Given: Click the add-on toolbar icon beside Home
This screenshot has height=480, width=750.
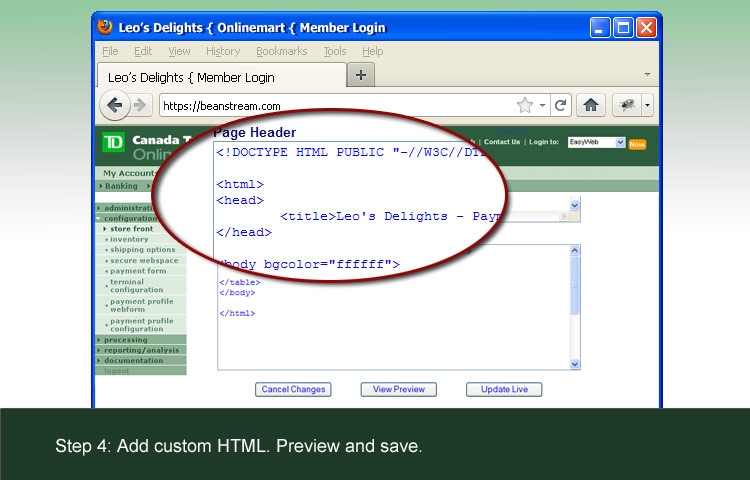Looking at the screenshot, I should point(627,105).
